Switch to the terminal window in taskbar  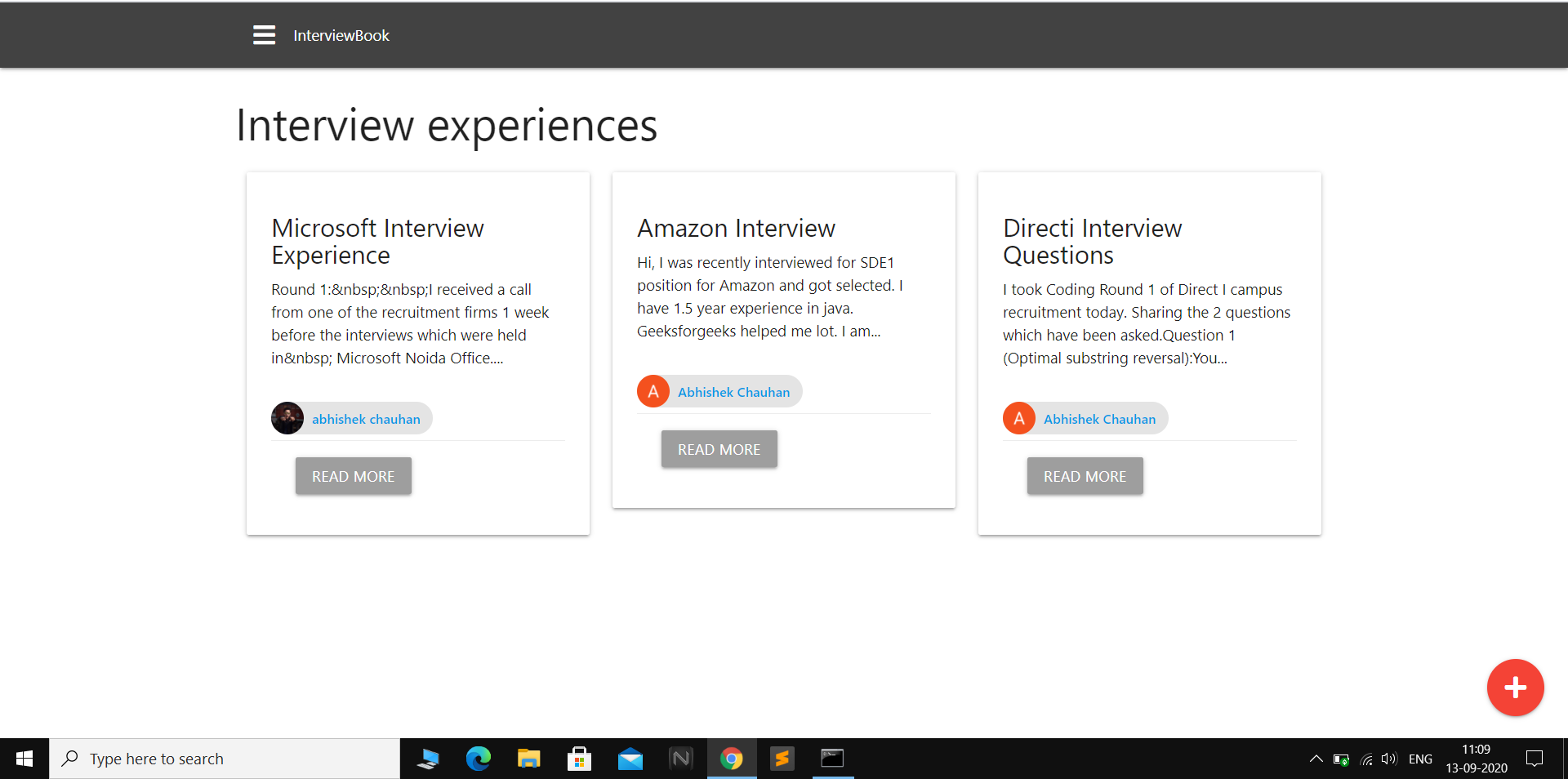click(833, 759)
